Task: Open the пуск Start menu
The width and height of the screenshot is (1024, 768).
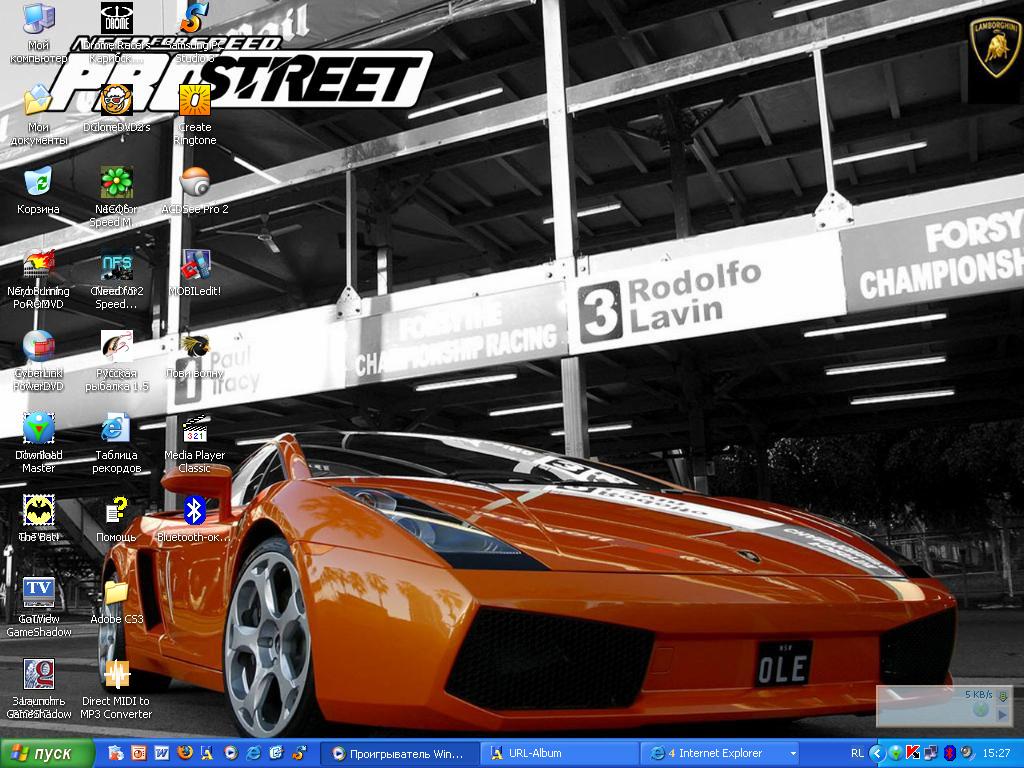Action: click(x=47, y=754)
